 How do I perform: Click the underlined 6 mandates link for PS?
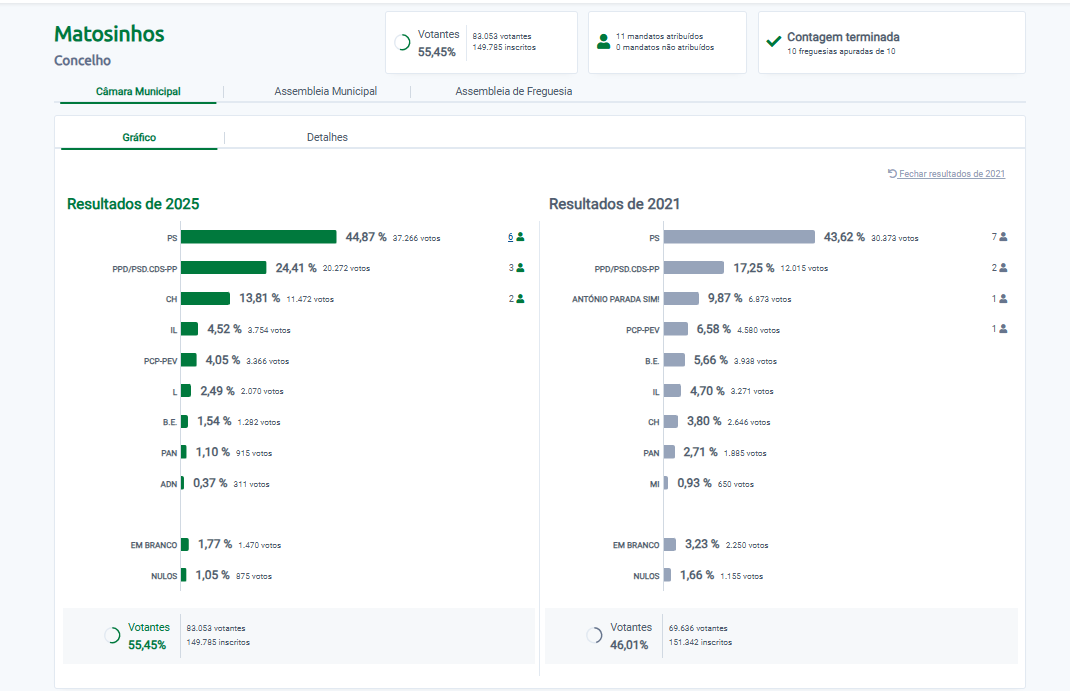[510, 237]
